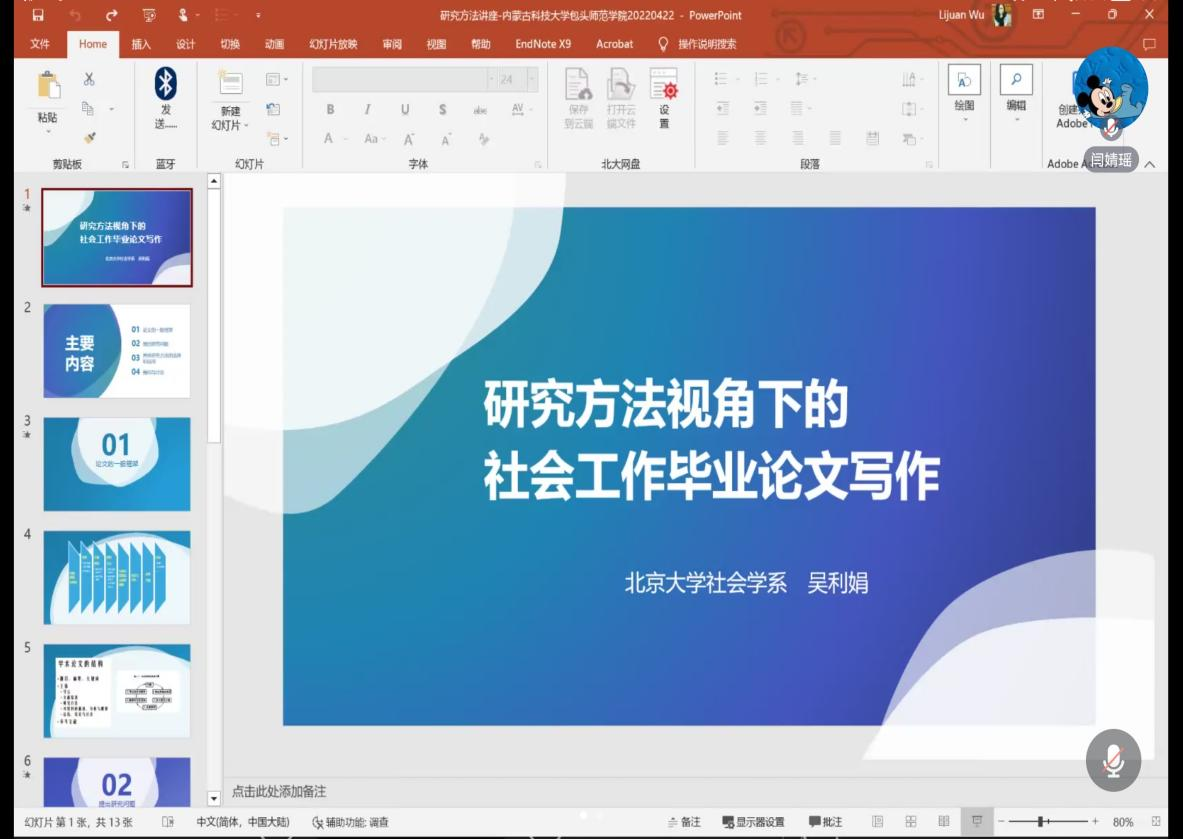Switch to slide sorter view in status bar
Image resolution: width=1183 pixels, height=839 pixels.
click(x=911, y=822)
